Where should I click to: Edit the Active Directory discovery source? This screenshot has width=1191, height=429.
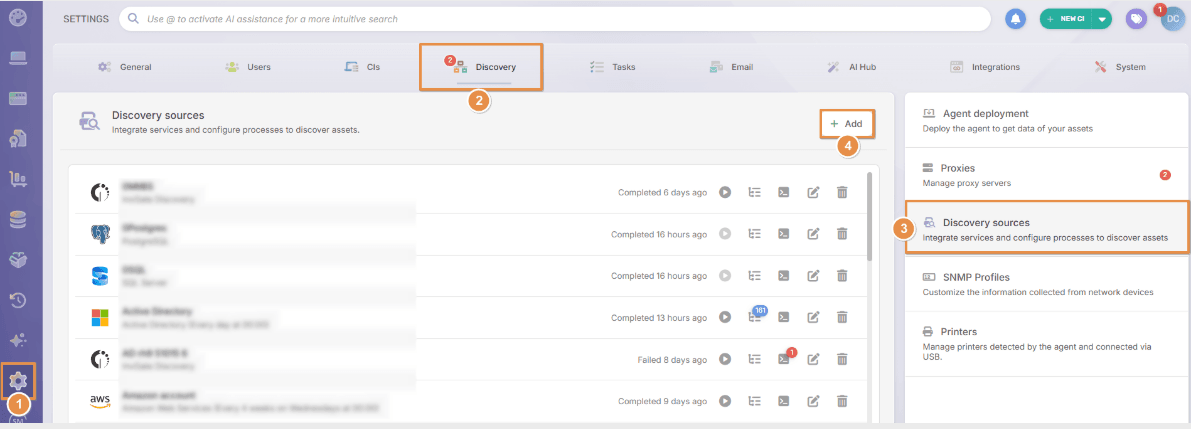pos(813,317)
